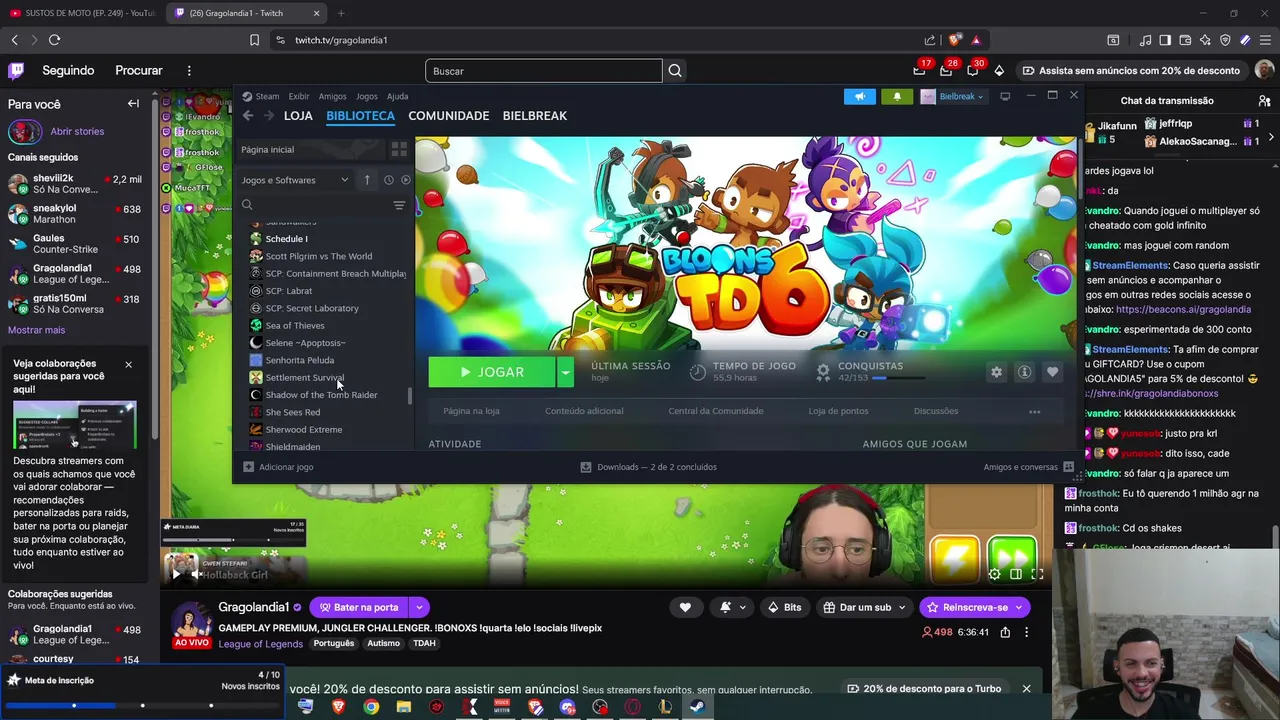
Task: Open Steam game settings gear in stream
Action: pyautogui.click(x=996, y=372)
